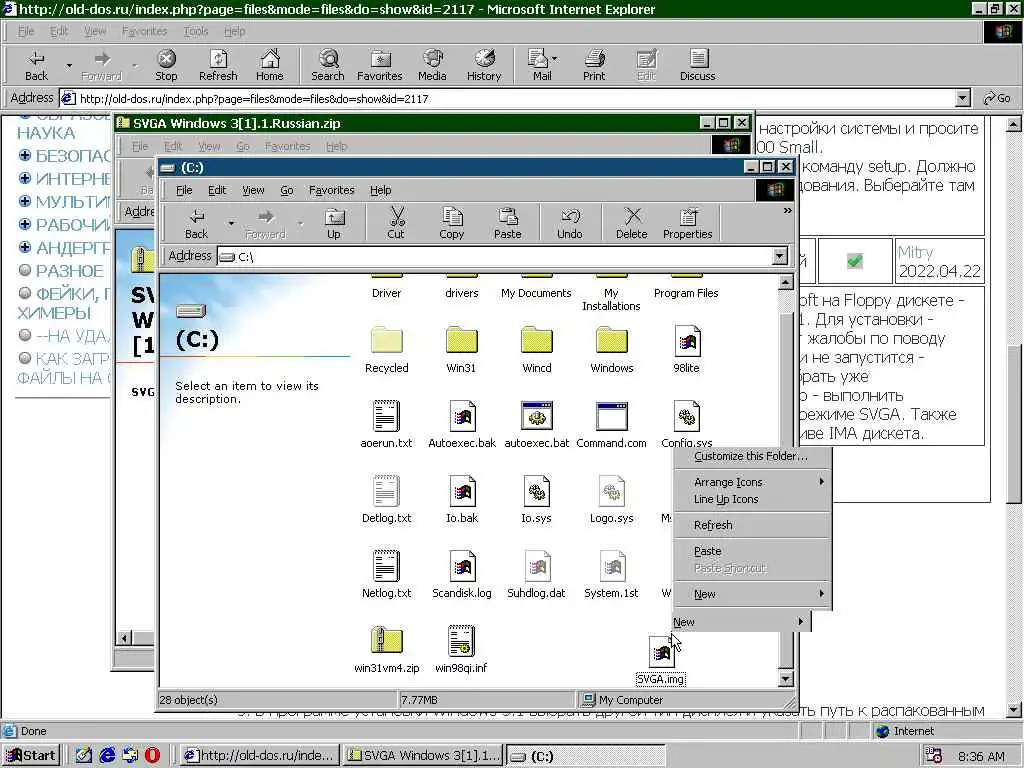
Task: Click the Opera icon in Quick Launch
Action: point(152,755)
